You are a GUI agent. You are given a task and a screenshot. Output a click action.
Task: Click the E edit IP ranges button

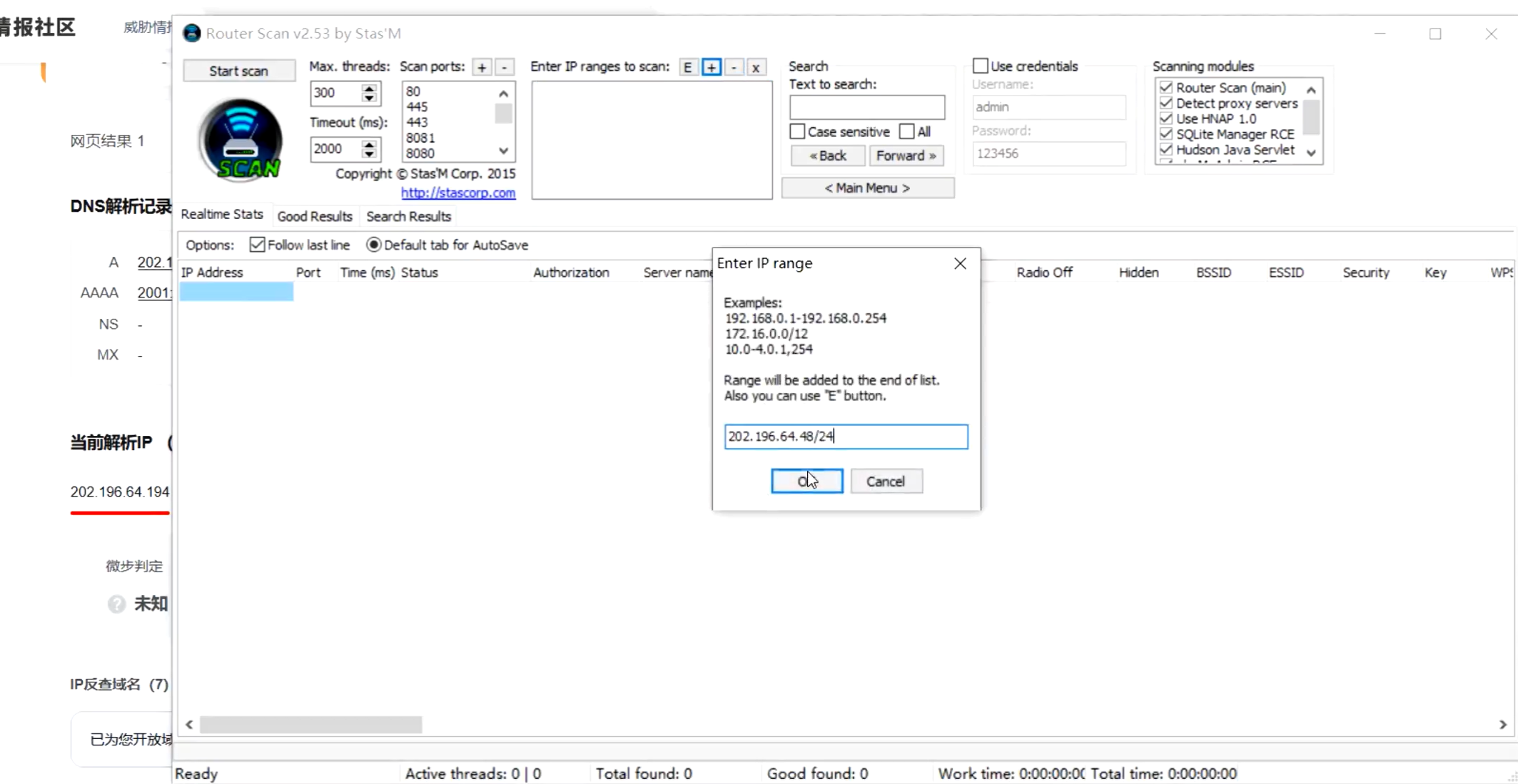click(x=687, y=67)
